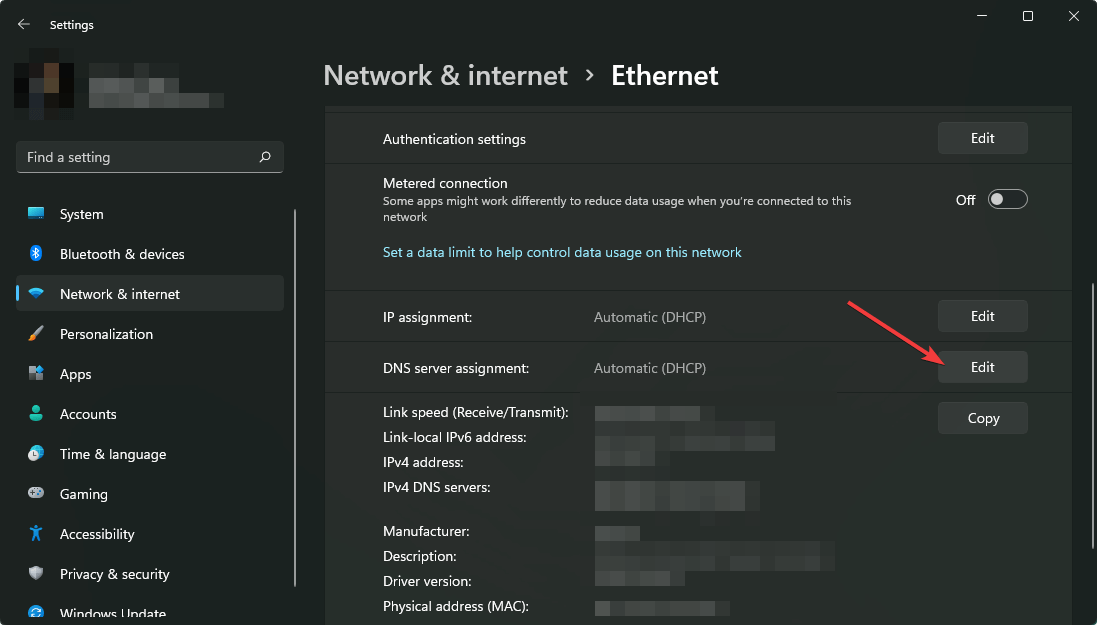Go back using the back arrow
Screen dimensions: 1097x625
coord(22,23)
